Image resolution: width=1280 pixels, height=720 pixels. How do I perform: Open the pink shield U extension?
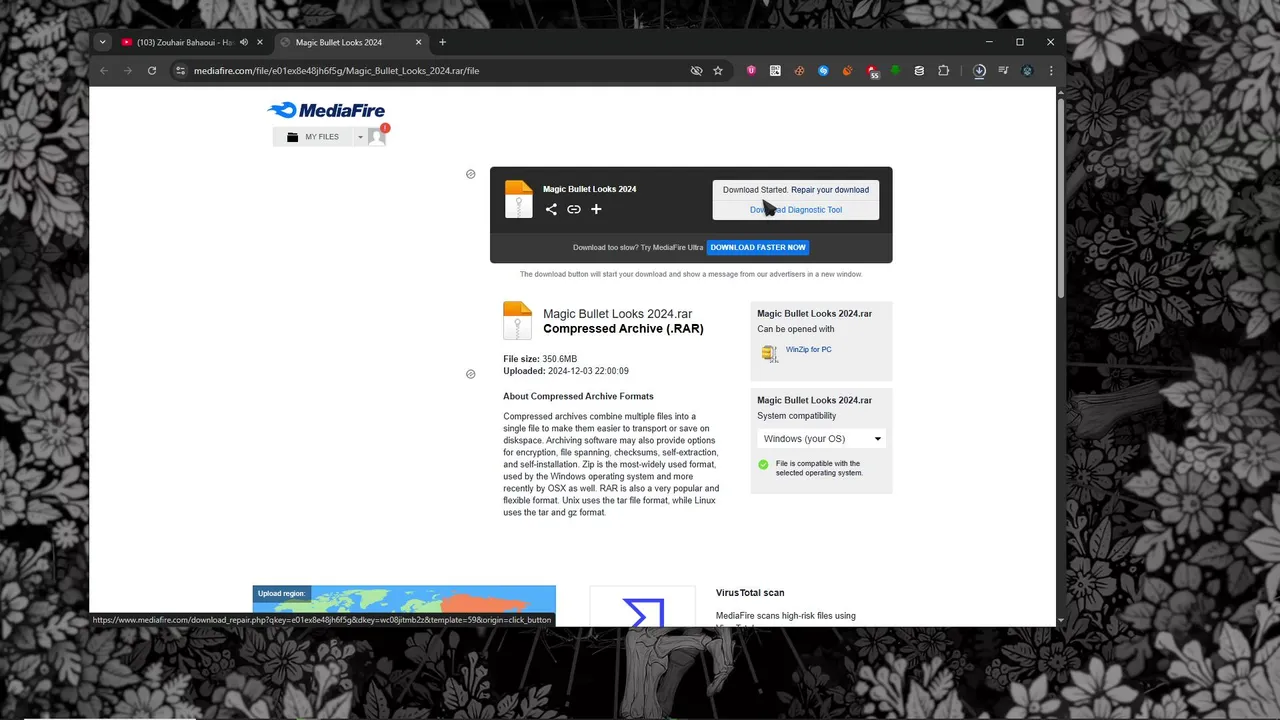[x=751, y=71]
